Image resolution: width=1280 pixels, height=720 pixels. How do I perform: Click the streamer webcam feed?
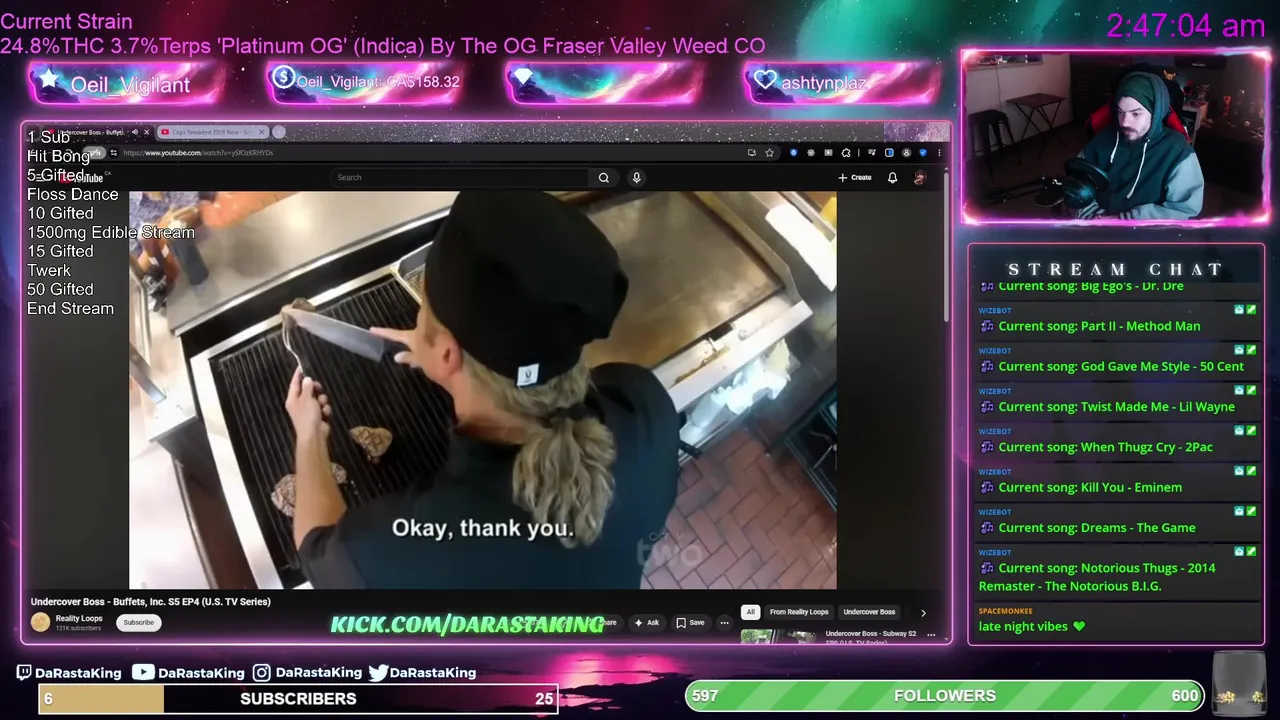point(1115,136)
